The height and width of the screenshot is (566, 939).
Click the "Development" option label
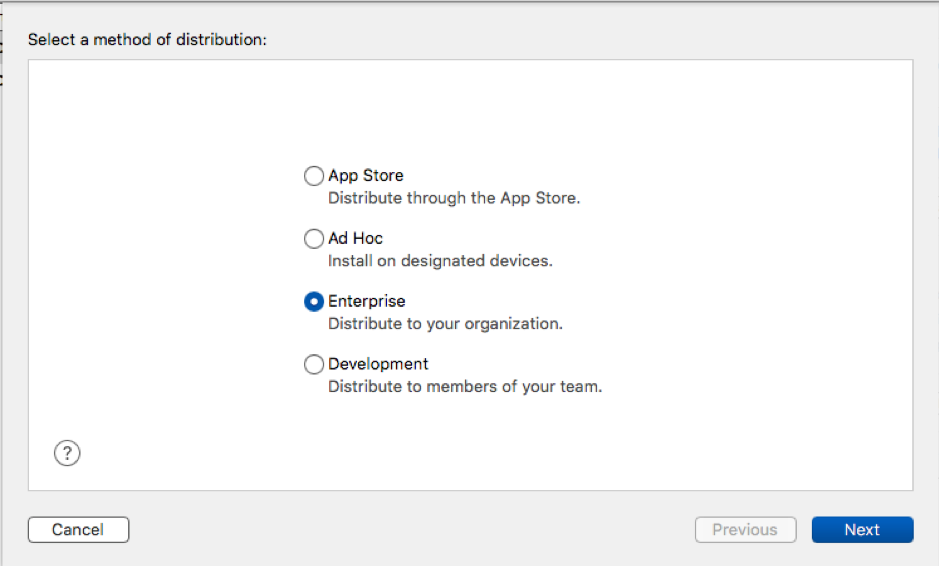click(378, 364)
